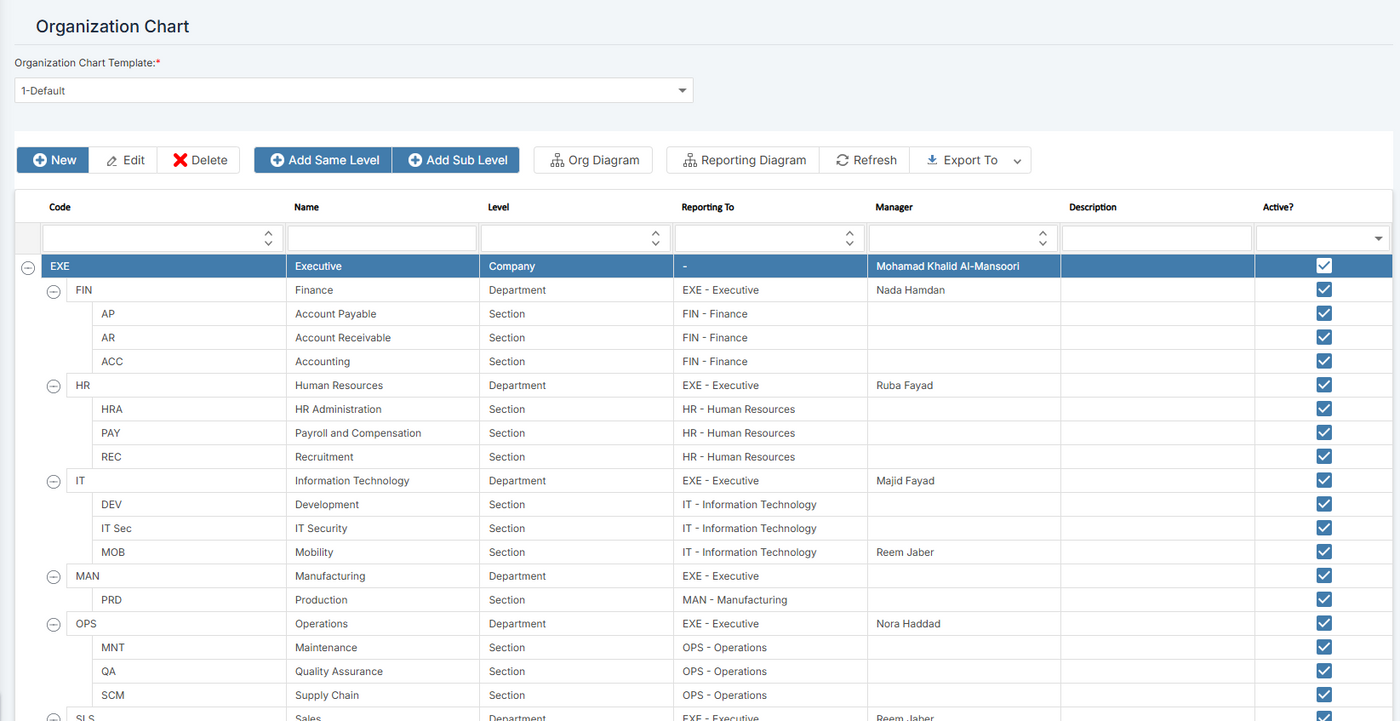Collapse the FIN Finance tree node
Viewport: 1400px width, 721px height.
pyautogui.click(x=54, y=291)
